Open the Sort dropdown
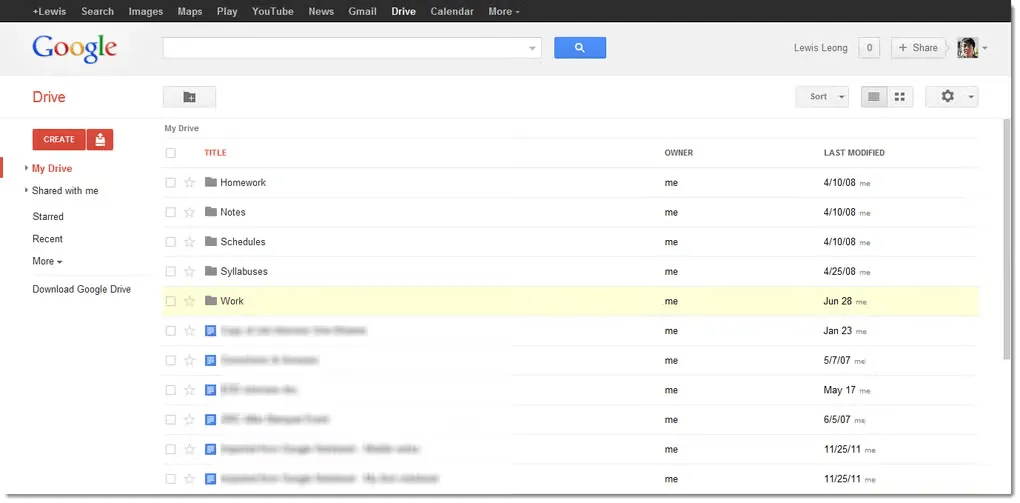The image size is (1020, 503). (822, 97)
